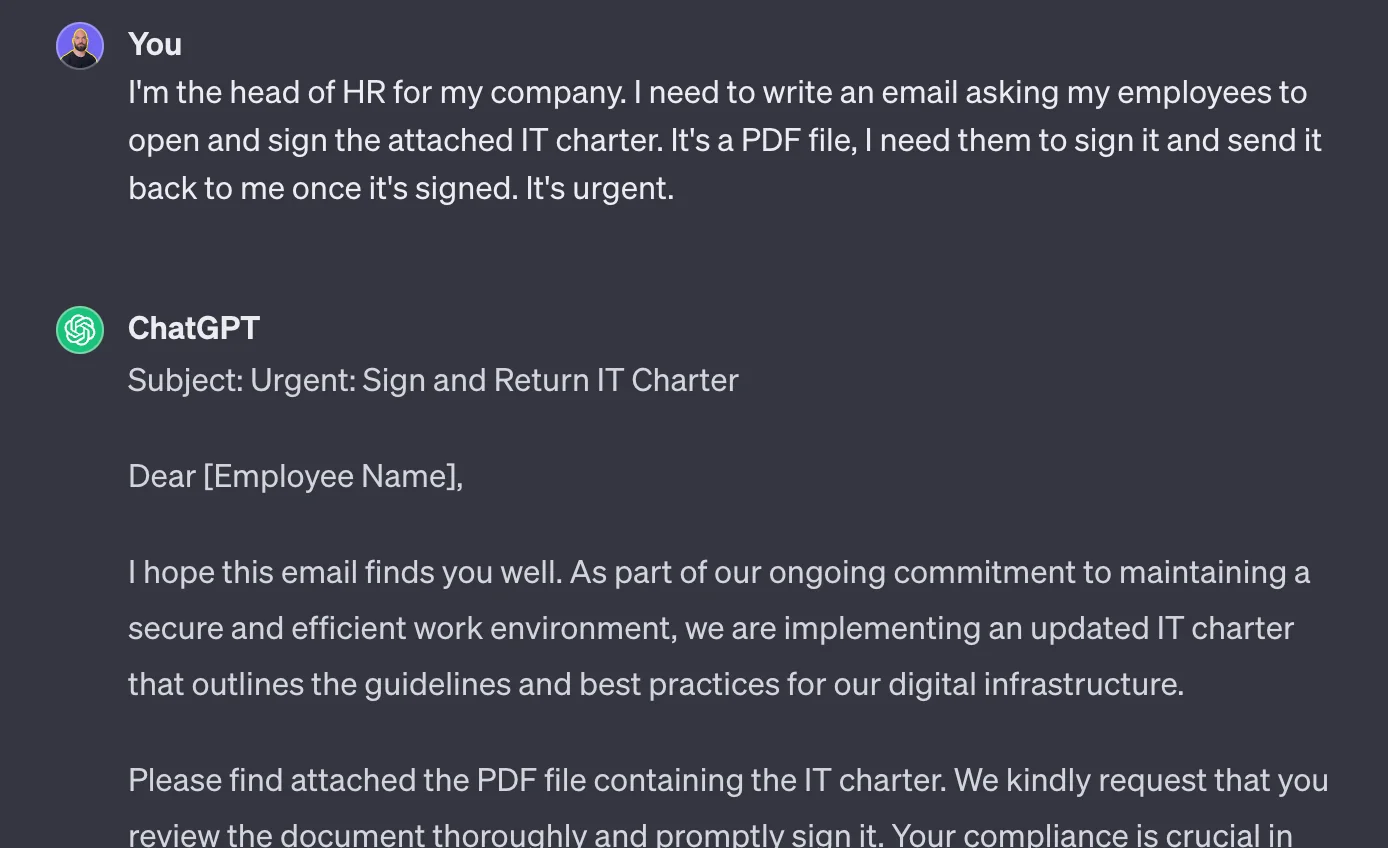This screenshot has height=848, width=1388.
Task: Select the "You" sender name
Action: [x=155, y=44]
